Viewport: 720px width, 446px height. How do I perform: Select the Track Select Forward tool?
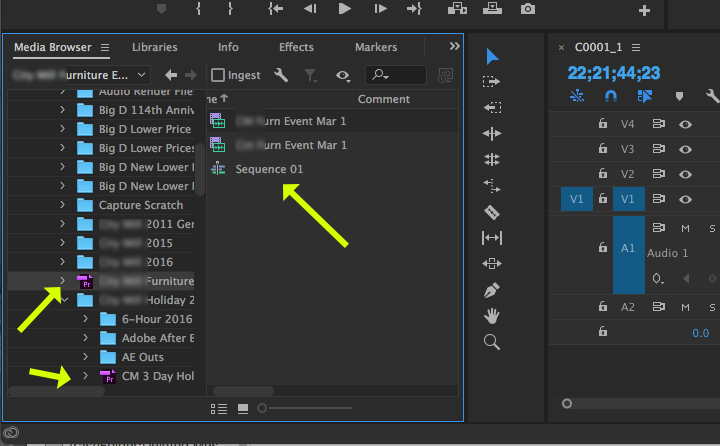(x=491, y=82)
